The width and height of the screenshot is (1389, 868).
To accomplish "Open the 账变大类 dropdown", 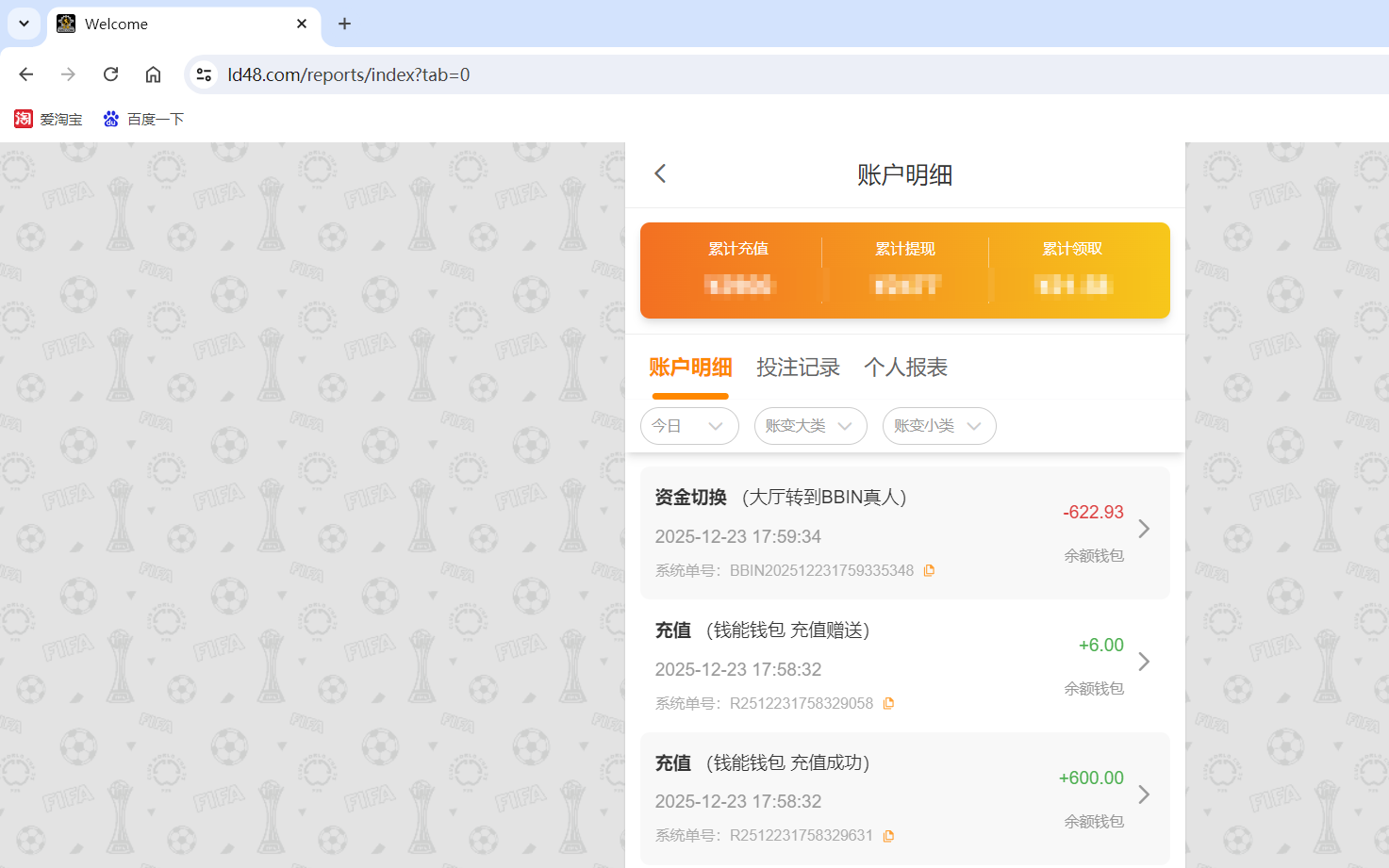I will tap(810, 426).
